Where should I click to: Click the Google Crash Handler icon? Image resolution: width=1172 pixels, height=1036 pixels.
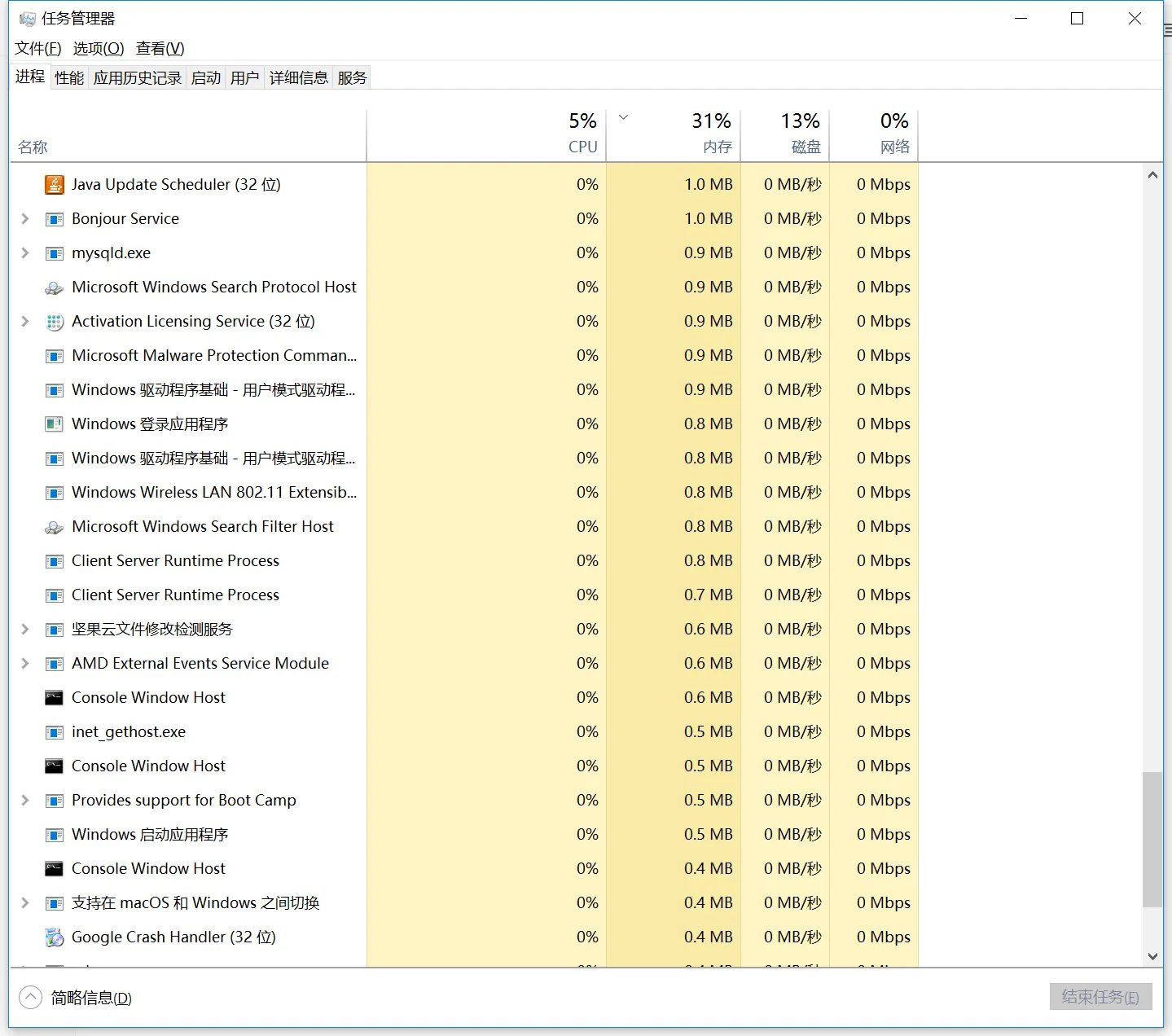(54, 937)
